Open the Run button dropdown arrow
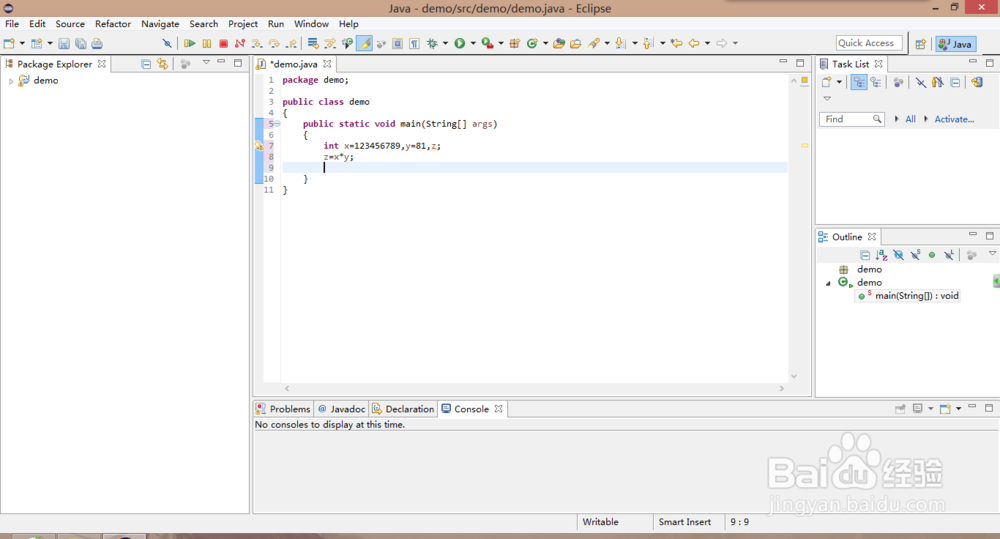 473,43
